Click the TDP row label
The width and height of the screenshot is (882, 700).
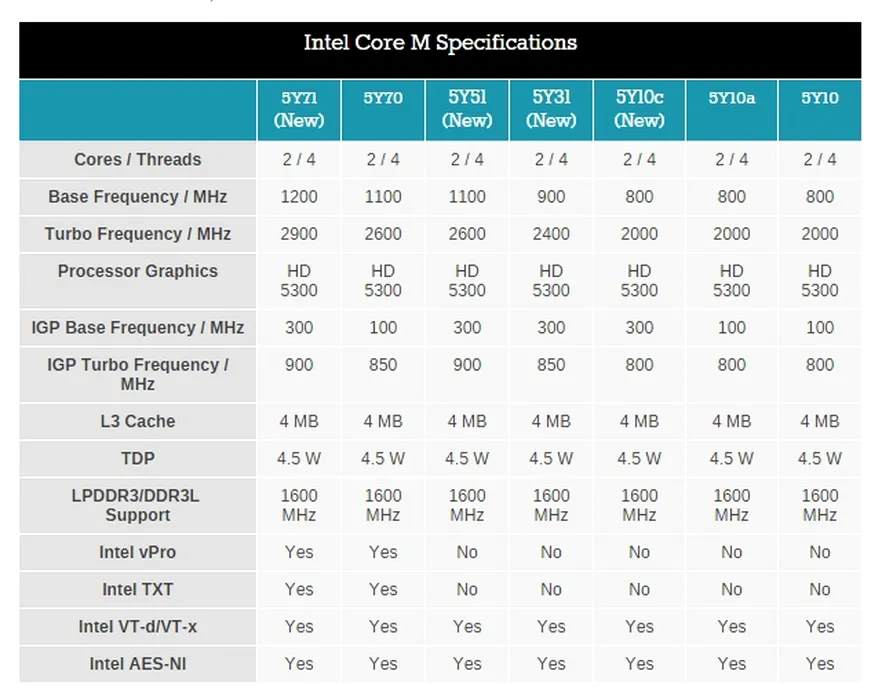[137, 459]
